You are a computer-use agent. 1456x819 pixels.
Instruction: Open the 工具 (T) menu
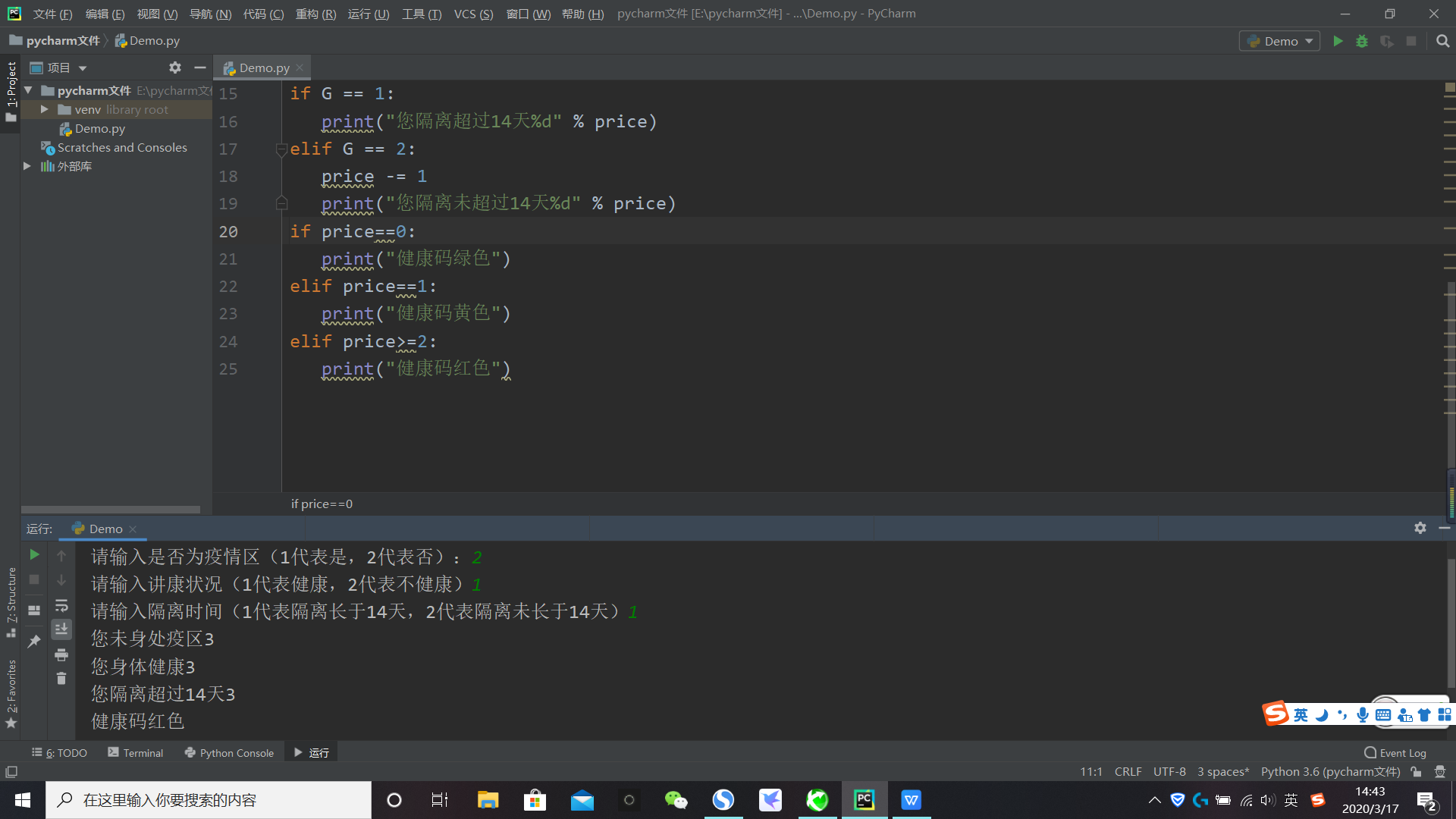tap(421, 14)
